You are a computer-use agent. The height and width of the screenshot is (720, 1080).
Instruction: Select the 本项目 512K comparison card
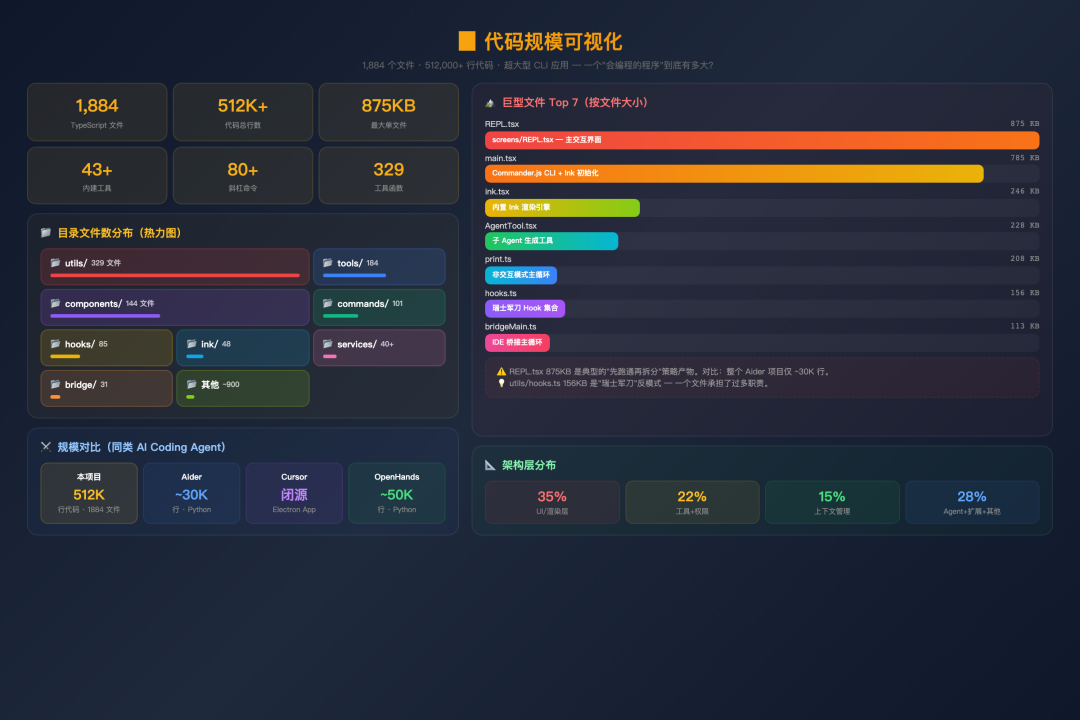click(x=88, y=493)
